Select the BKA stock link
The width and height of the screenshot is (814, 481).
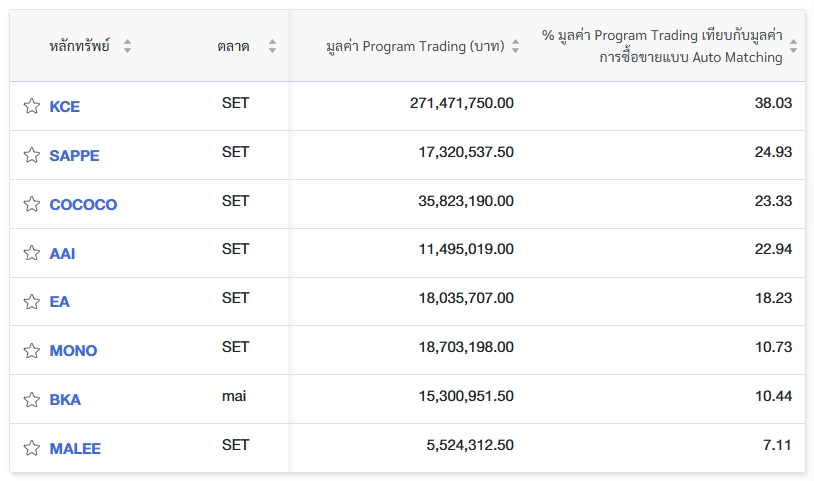[x=65, y=399]
